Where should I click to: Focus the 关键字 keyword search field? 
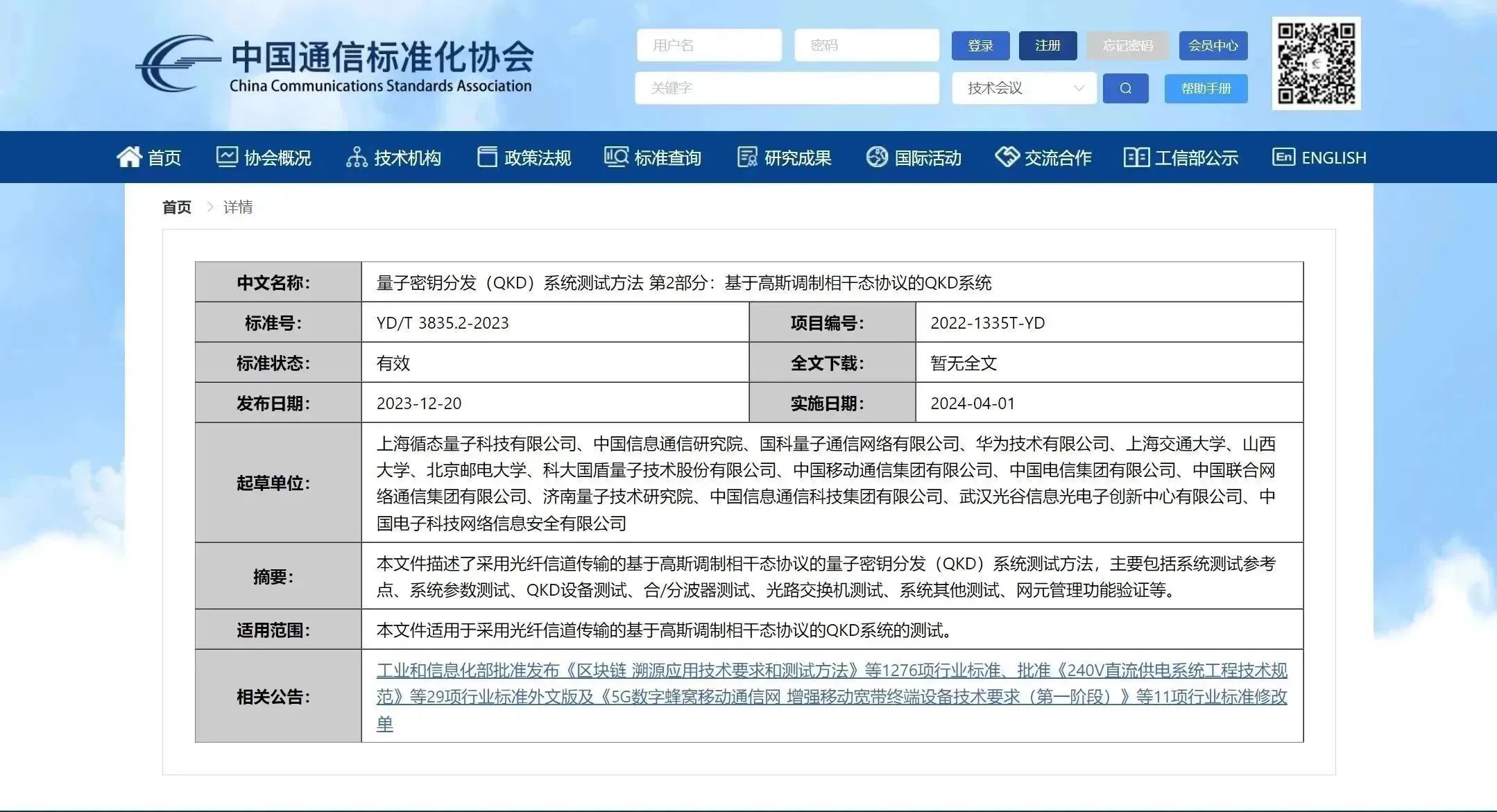pos(787,88)
